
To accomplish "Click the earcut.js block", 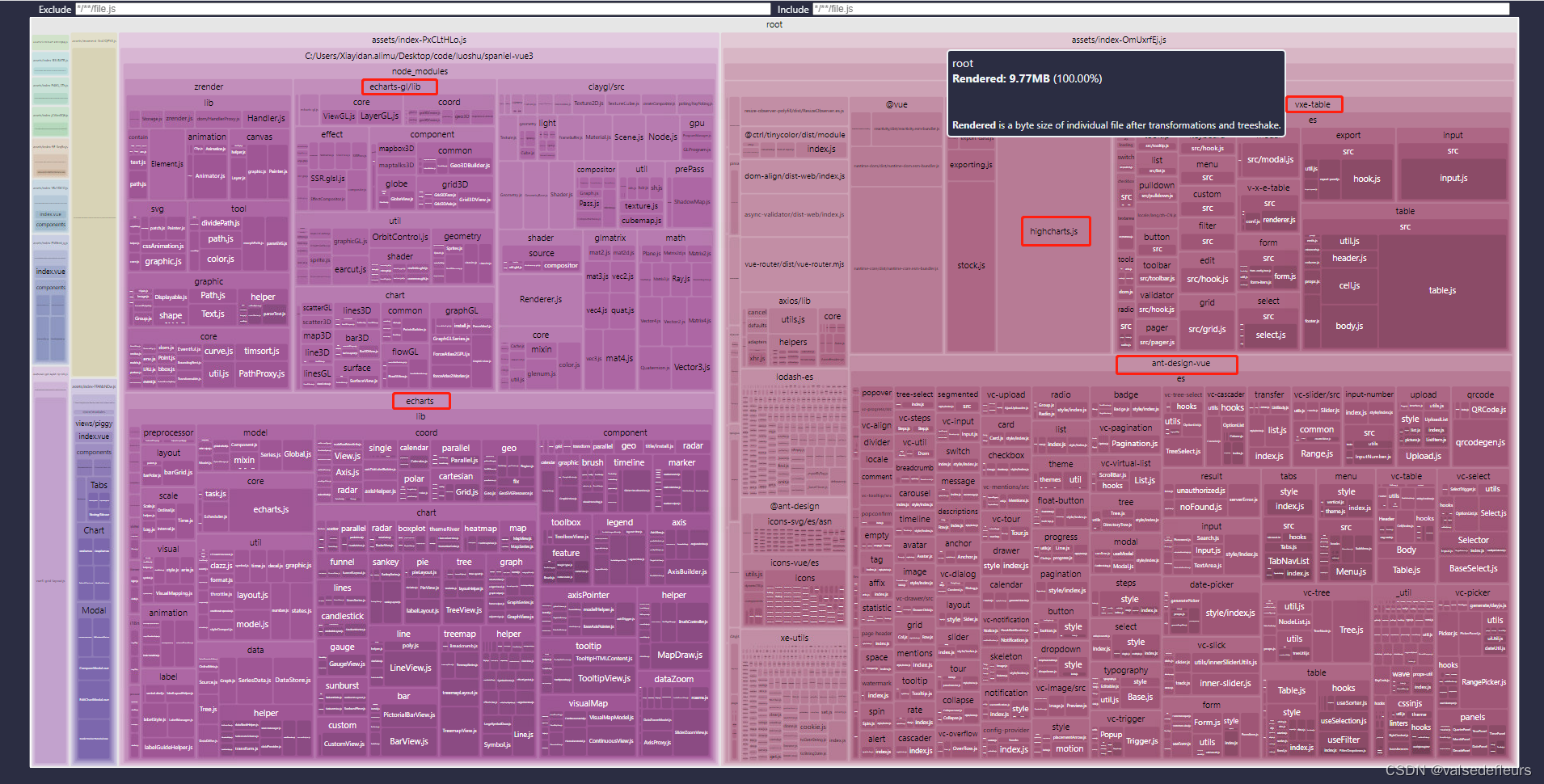I will click(x=350, y=269).
